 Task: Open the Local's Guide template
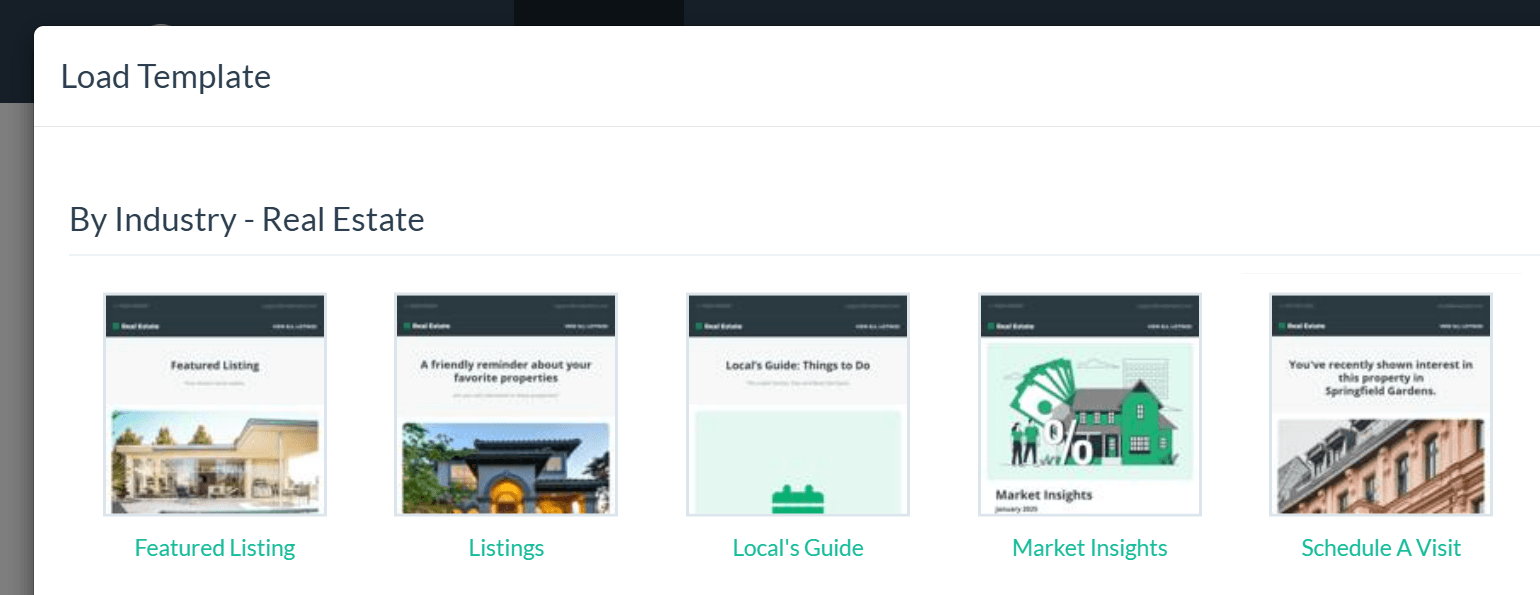[797, 547]
